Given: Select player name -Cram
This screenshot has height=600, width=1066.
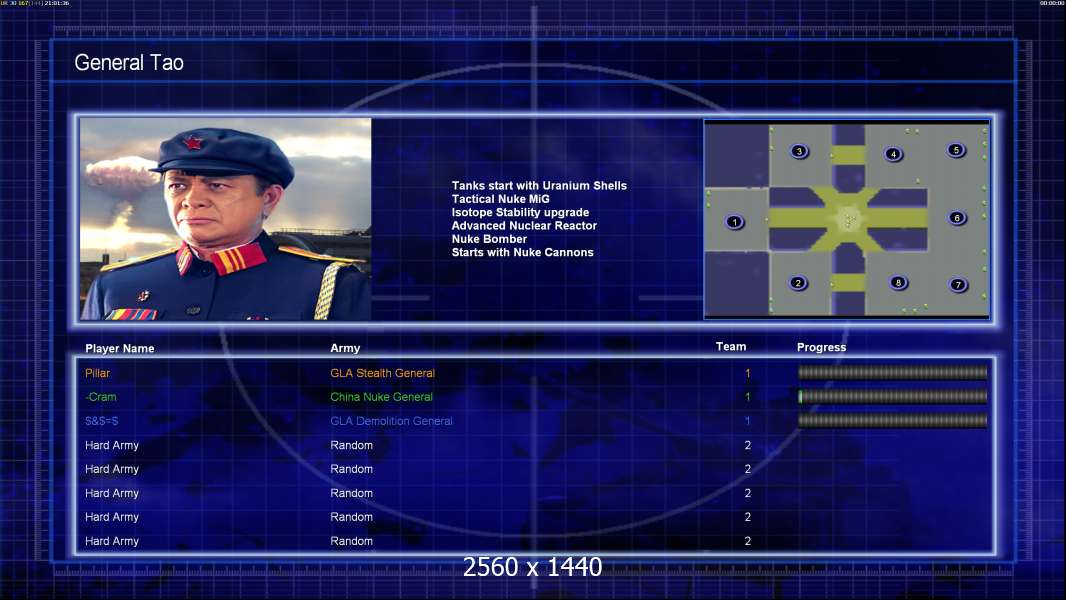Looking at the screenshot, I should click(101, 397).
